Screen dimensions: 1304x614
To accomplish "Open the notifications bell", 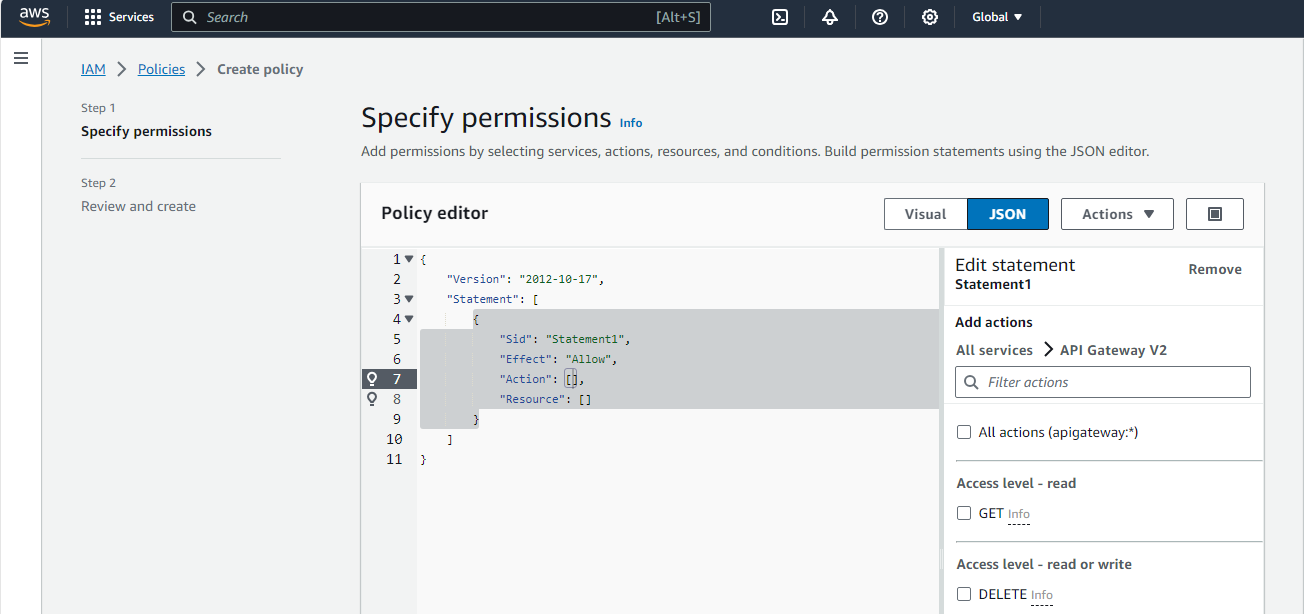I will [x=830, y=17].
